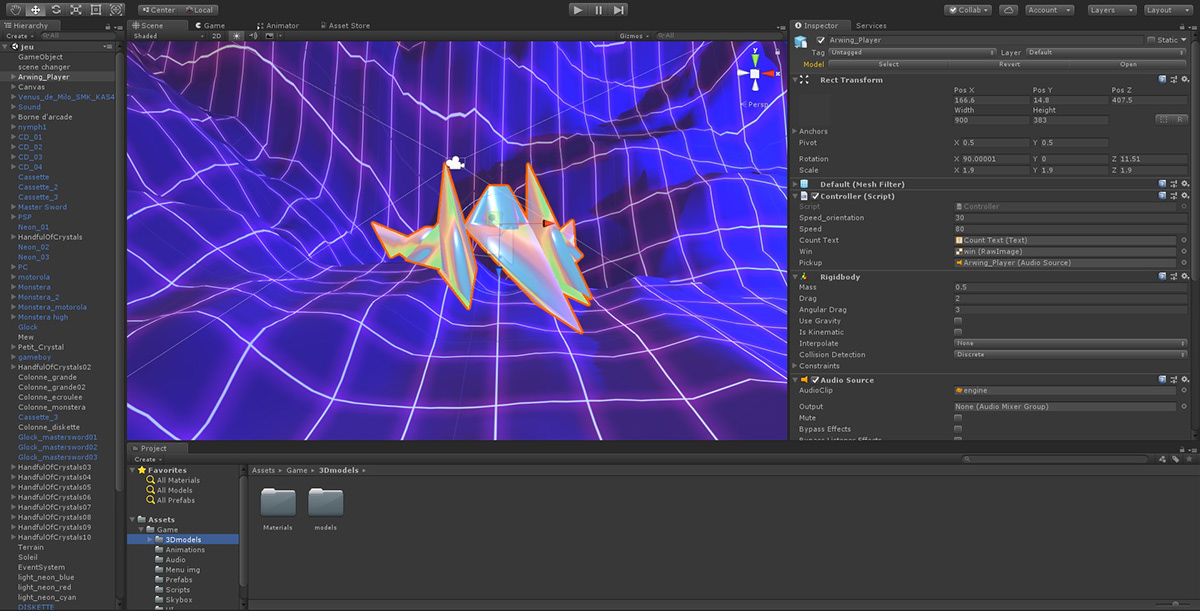Screen dimensions: 1200x611
Task: Toggle 2D scene view mode
Action: pos(219,36)
